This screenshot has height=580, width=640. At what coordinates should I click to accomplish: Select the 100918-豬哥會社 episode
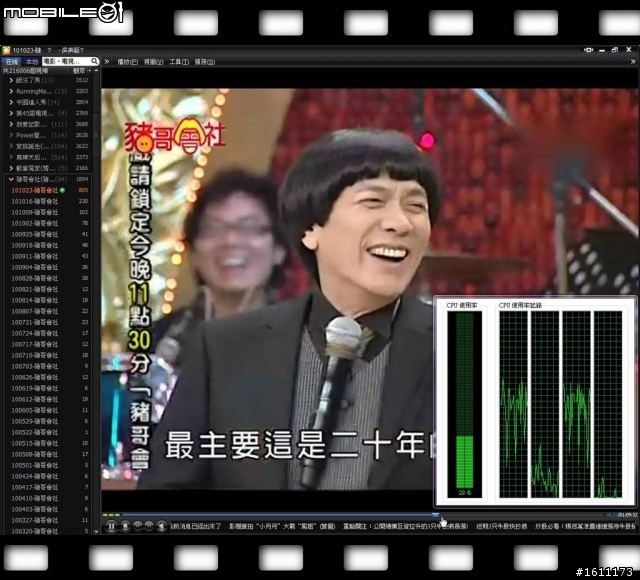(35, 245)
